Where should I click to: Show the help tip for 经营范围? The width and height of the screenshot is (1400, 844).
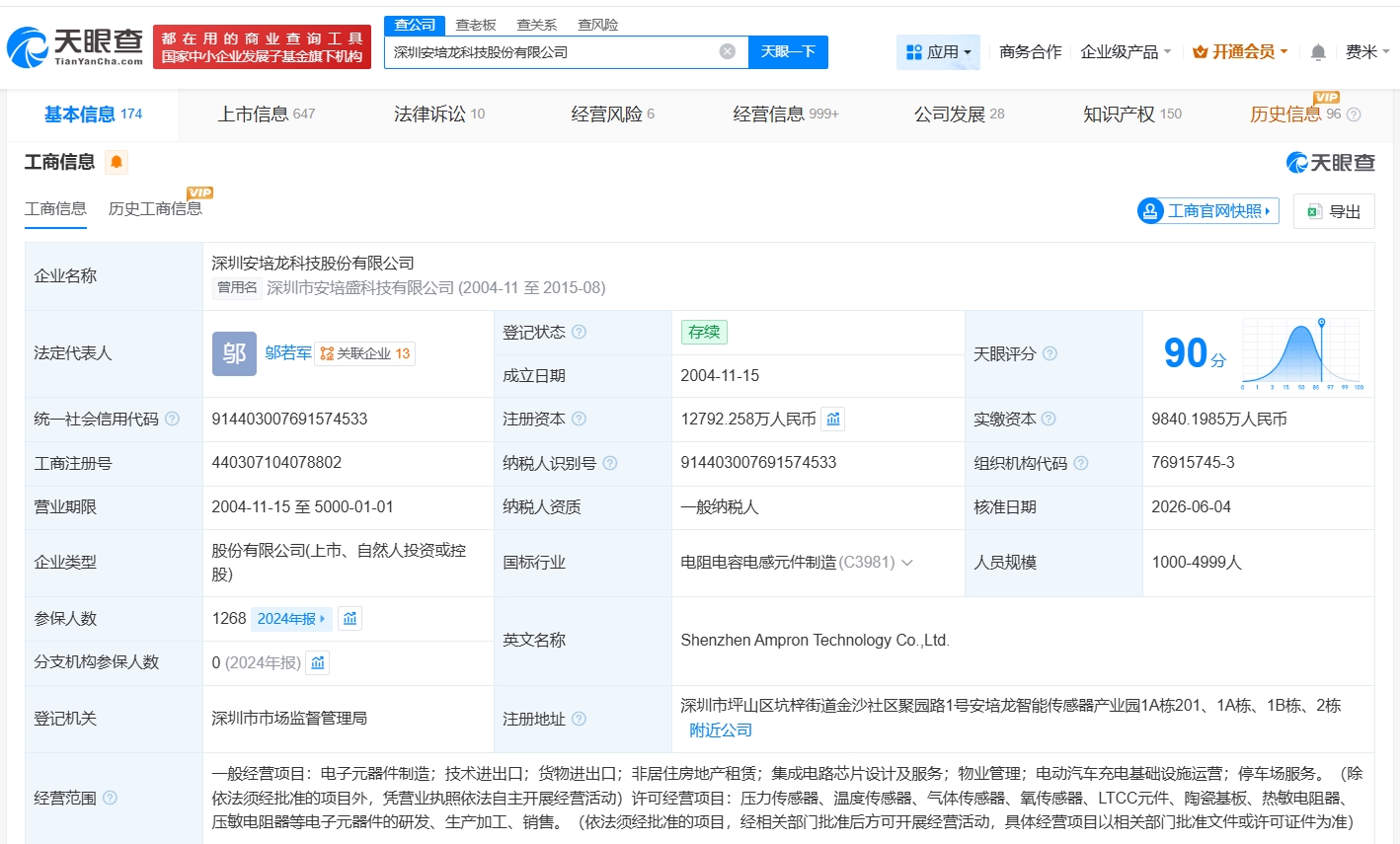(x=111, y=798)
